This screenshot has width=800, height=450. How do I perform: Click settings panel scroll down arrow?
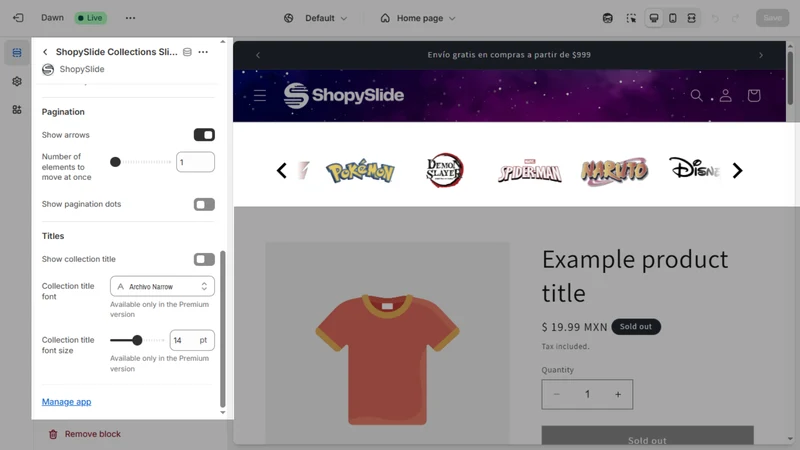222,412
